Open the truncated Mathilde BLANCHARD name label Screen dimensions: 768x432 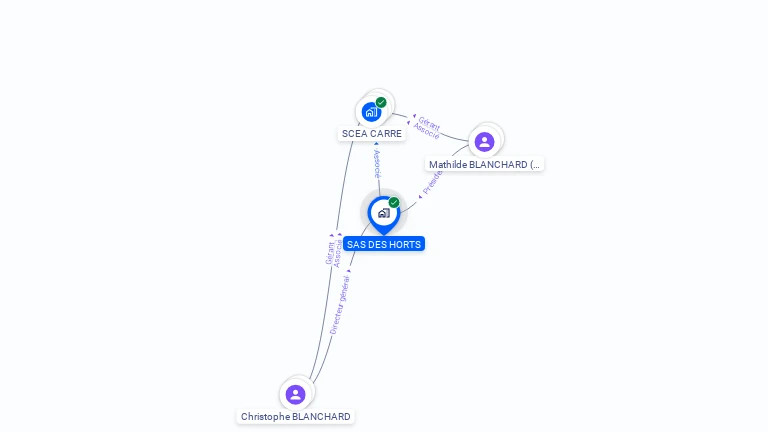click(484, 165)
